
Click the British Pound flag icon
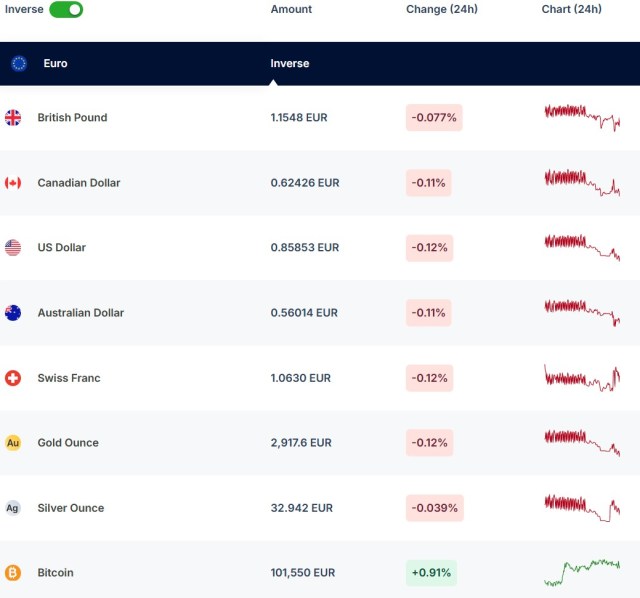pyautogui.click(x=13, y=118)
